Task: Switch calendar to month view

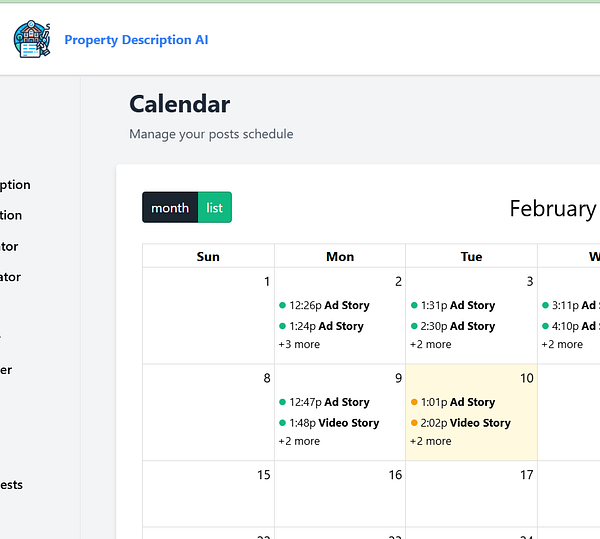Action: point(170,208)
